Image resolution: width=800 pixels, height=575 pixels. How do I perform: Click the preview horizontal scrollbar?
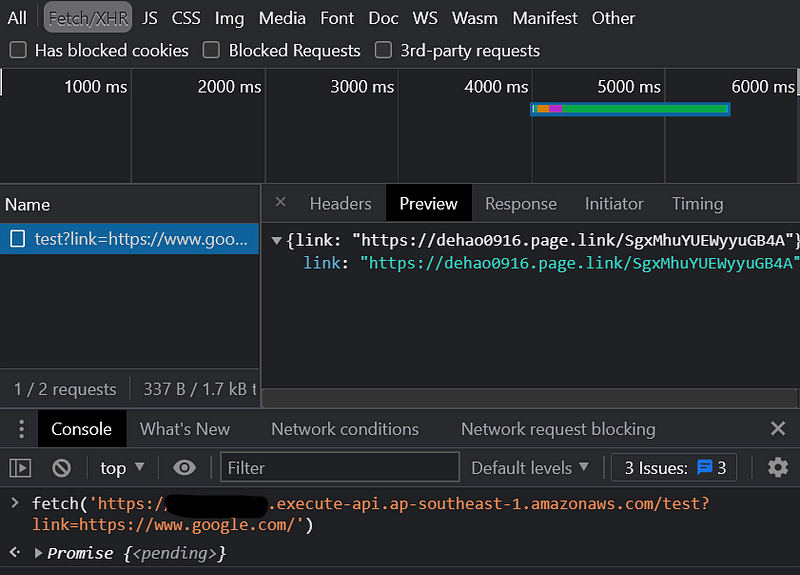pos(530,397)
